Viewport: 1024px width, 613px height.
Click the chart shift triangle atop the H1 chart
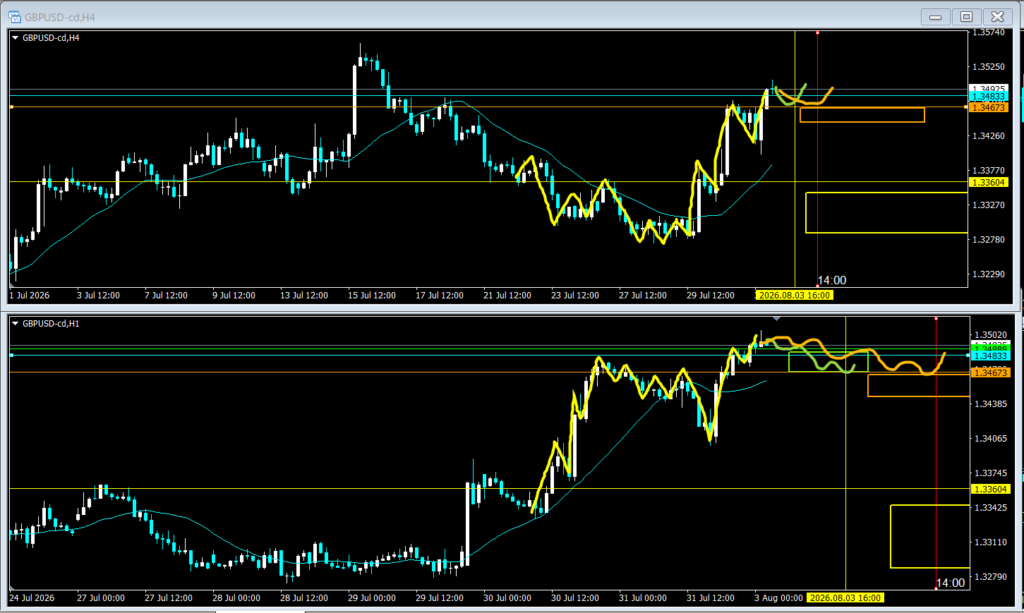click(x=776, y=319)
